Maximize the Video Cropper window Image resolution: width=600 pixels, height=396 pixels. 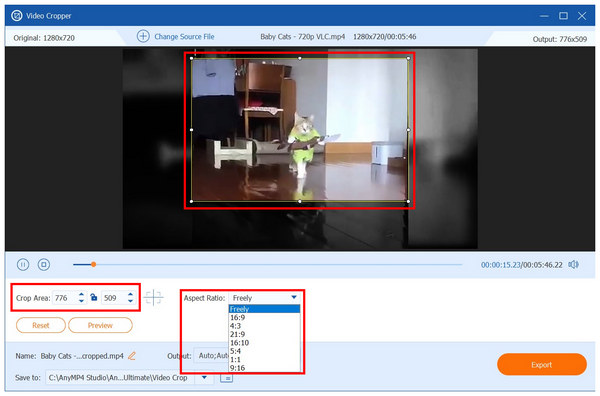563,16
